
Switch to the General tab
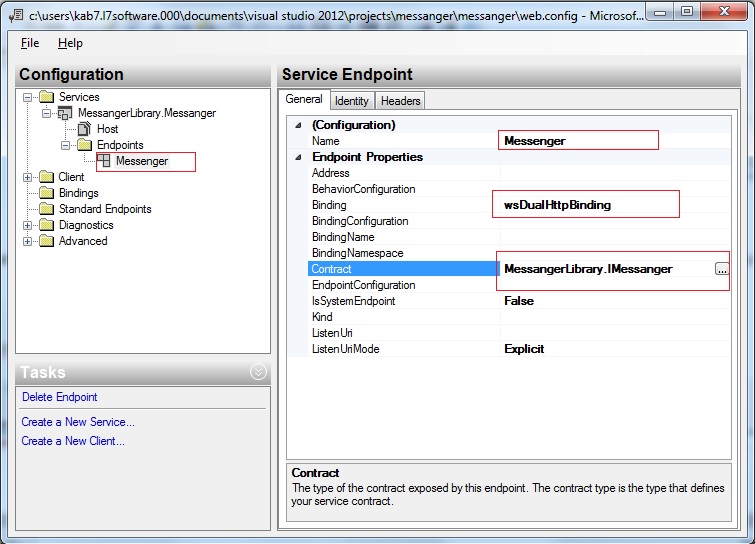pyautogui.click(x=304, y=99)
